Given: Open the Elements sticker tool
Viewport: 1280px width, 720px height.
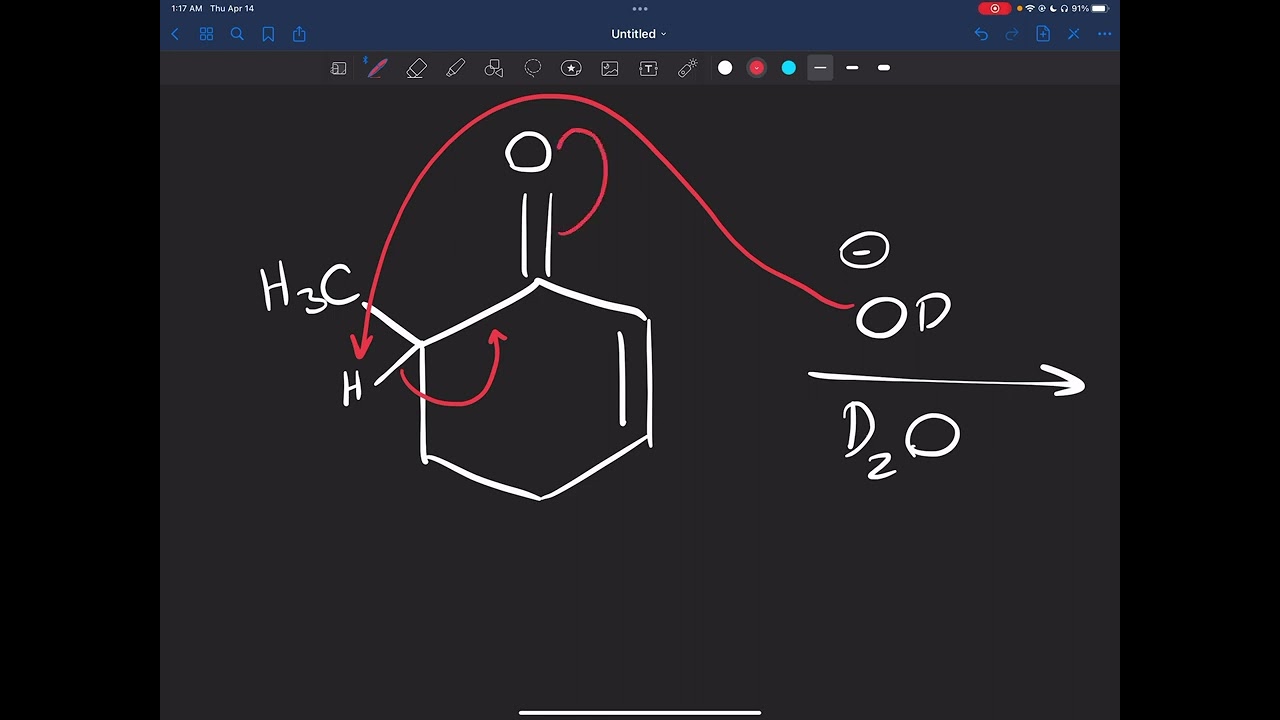Looking at the screenshot, I should [571, 68].
